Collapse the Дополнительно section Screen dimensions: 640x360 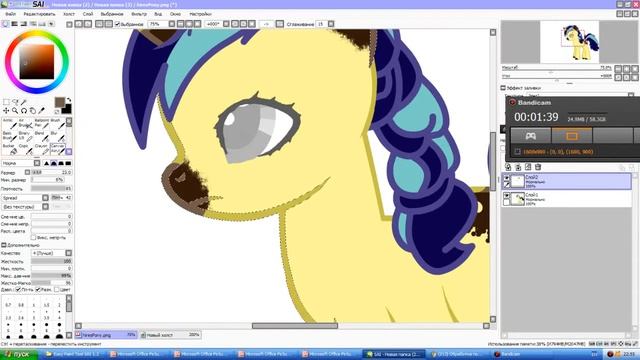tap(4, 245)
